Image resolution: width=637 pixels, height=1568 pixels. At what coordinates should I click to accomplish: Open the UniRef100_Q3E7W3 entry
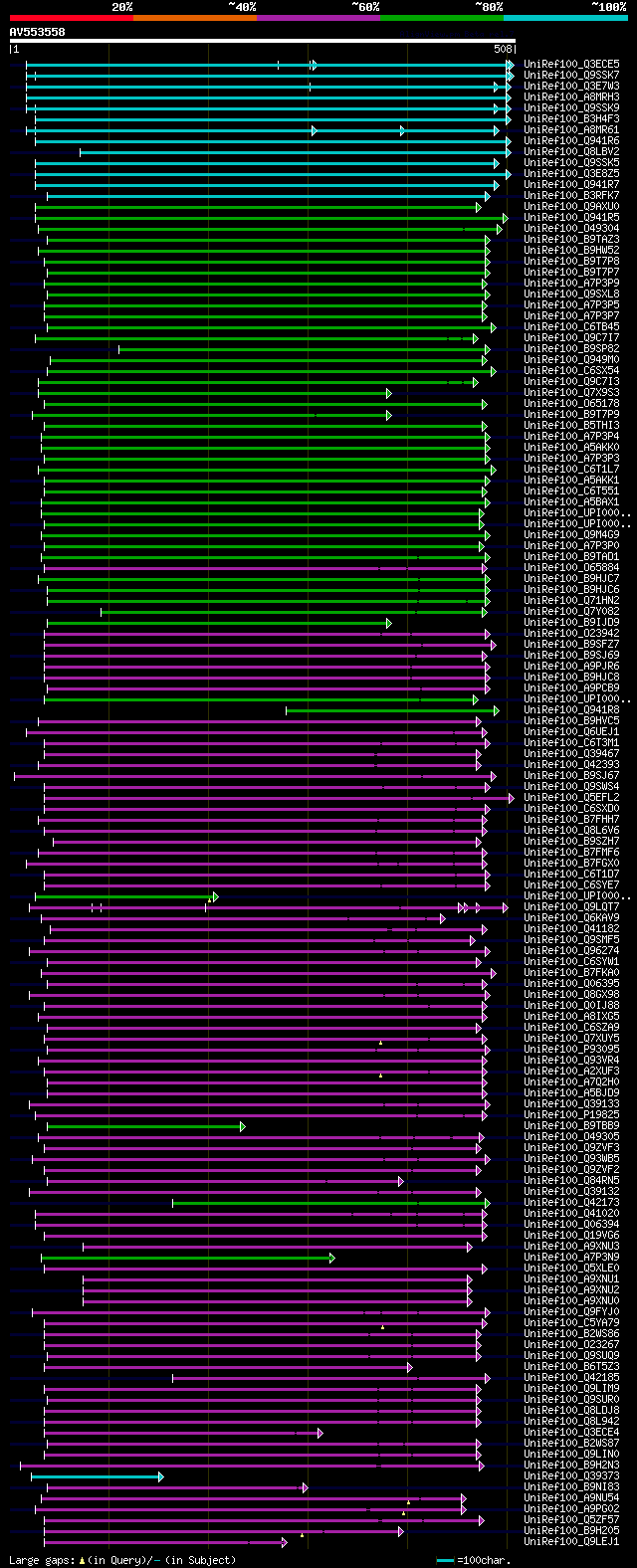[571, 87]
